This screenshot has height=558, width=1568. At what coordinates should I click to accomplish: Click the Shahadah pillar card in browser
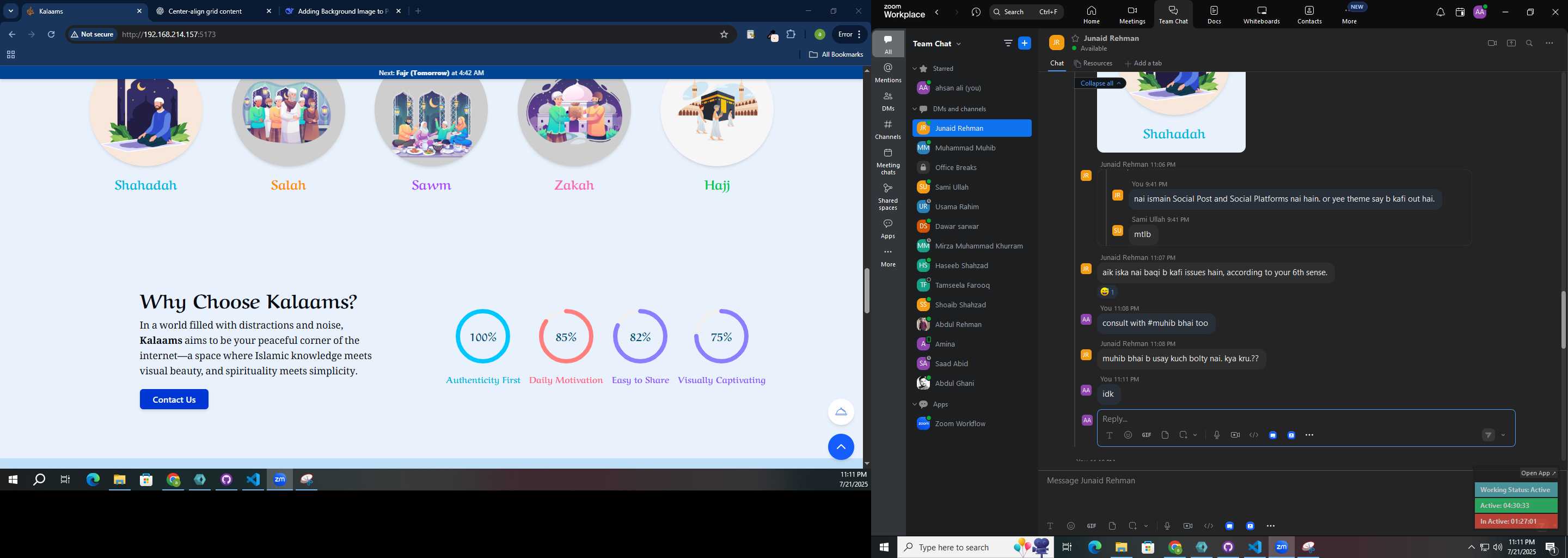[145, 135]
